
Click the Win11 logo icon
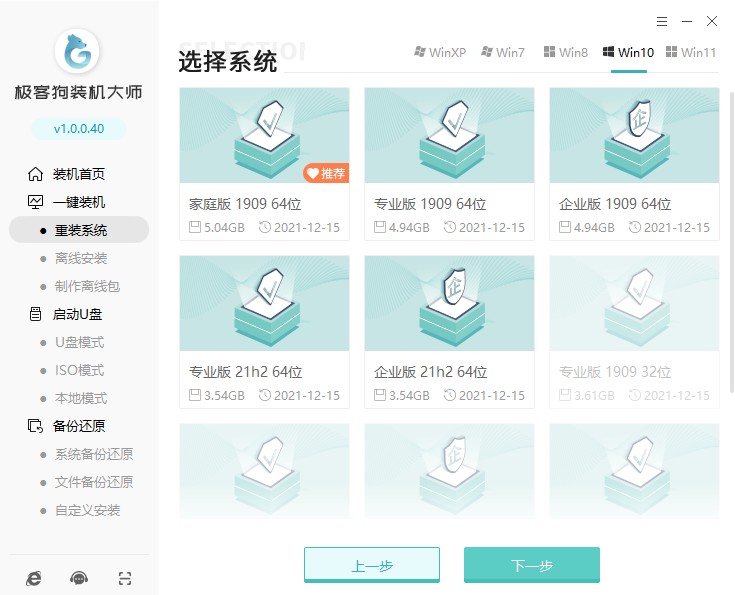click(671, 52)
